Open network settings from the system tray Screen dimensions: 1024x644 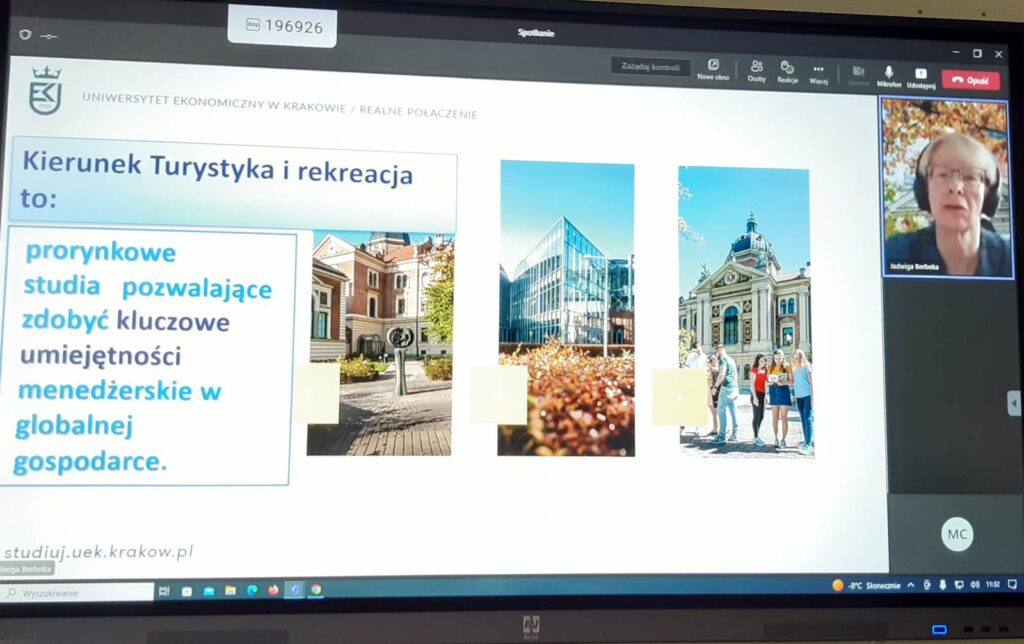(959, 585)
